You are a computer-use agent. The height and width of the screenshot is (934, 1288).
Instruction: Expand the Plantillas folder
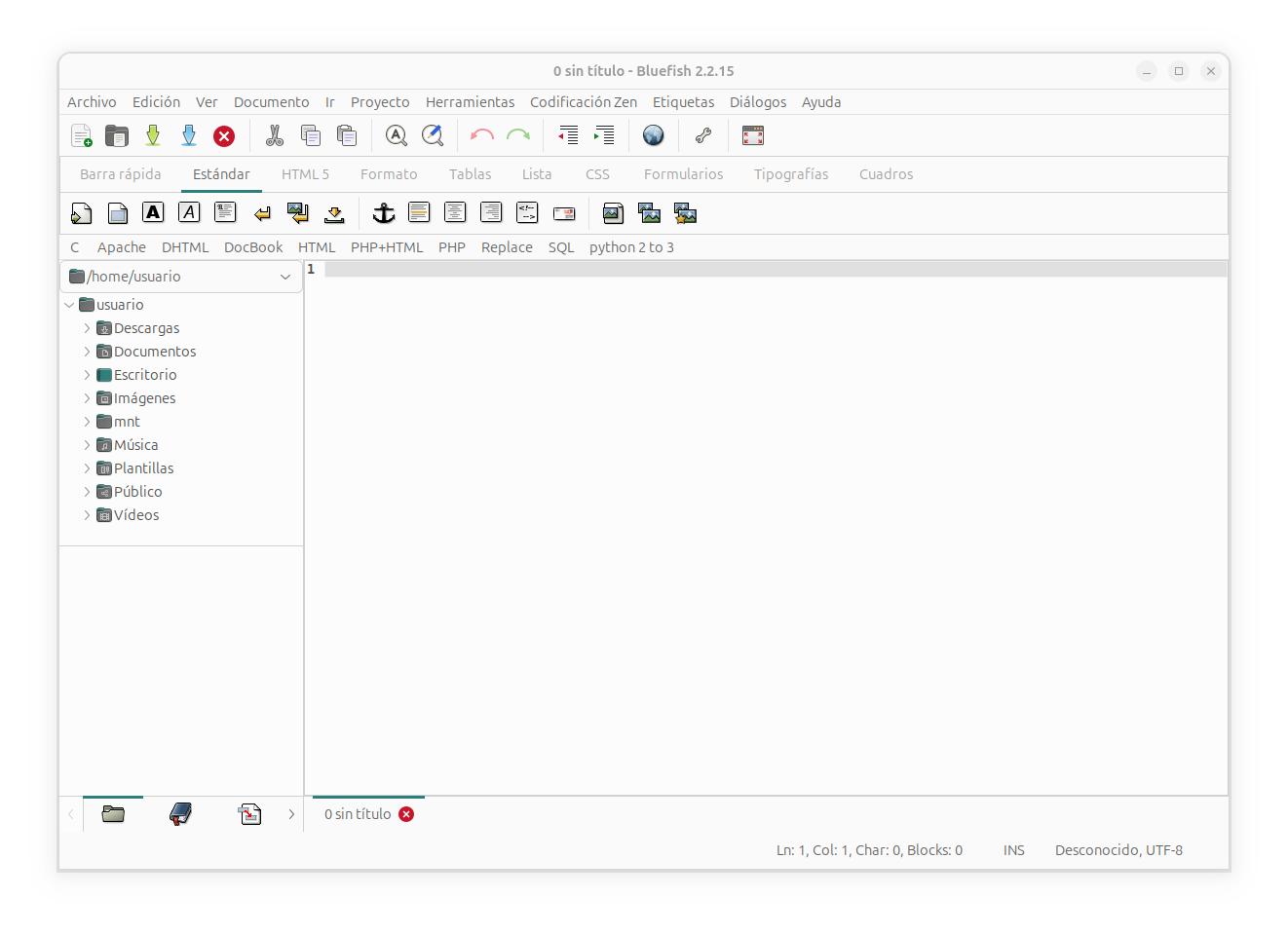(87, 468)
